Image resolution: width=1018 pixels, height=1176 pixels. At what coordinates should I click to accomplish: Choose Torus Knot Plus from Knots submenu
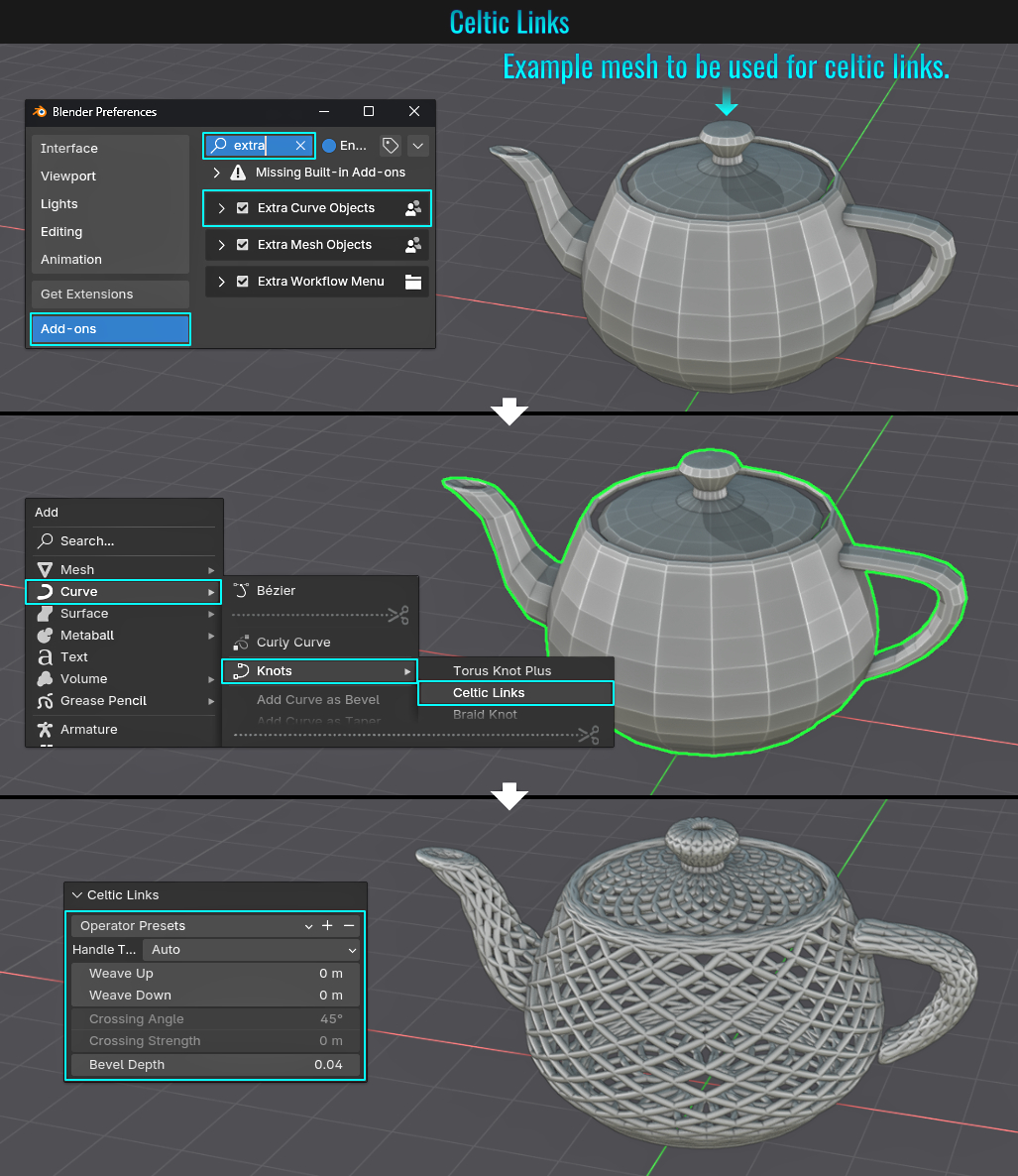pyautogui.click(x=515, y=671)
